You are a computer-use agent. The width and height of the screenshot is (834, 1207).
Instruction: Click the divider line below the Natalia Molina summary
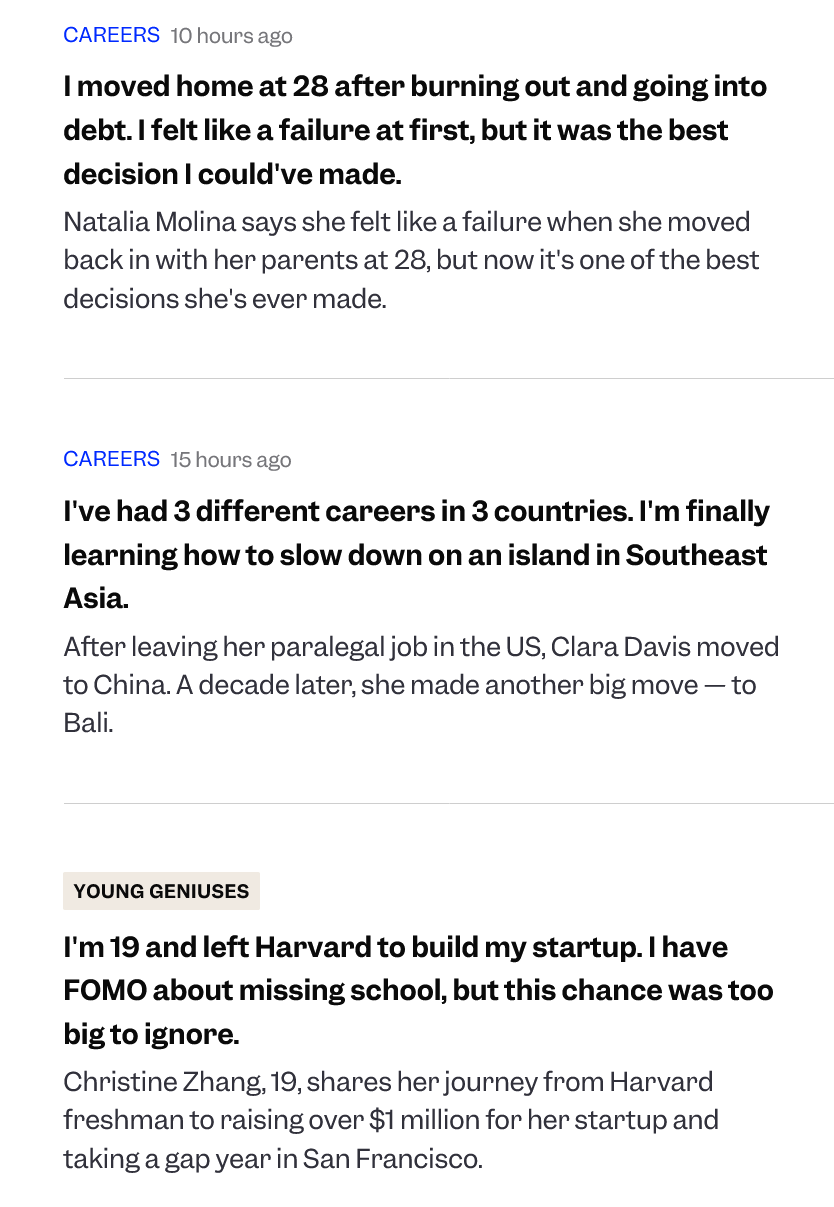(448, 379)
